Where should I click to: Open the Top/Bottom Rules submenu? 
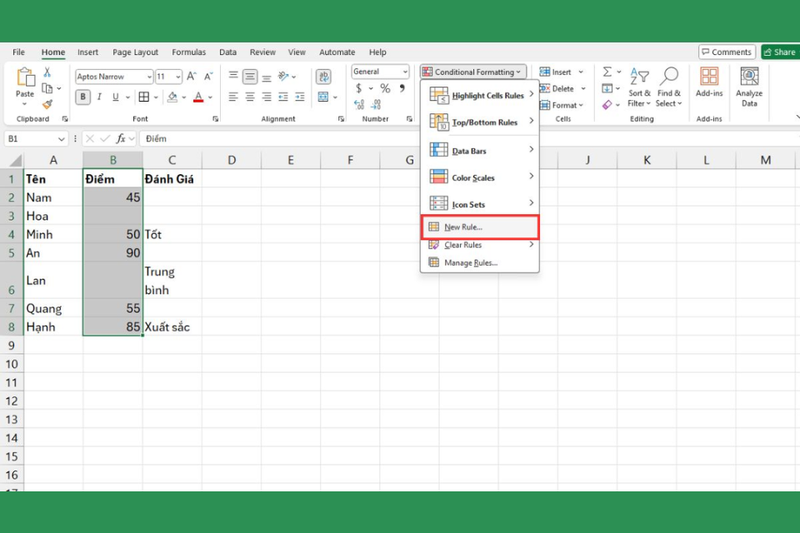pos(480,122)
